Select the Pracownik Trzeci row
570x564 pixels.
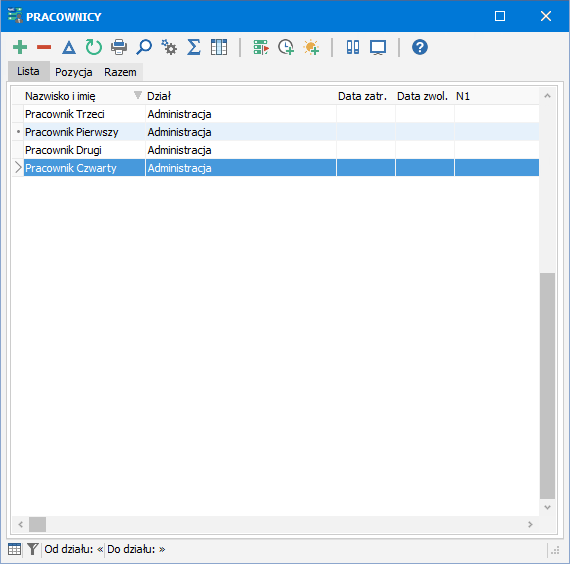coord(276,114)
